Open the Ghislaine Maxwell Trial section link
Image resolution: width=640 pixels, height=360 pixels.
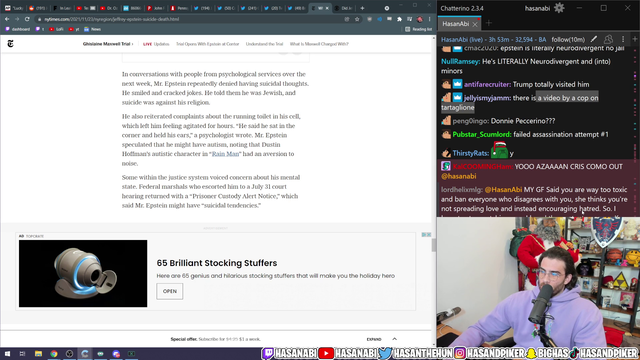click(108, 44)
